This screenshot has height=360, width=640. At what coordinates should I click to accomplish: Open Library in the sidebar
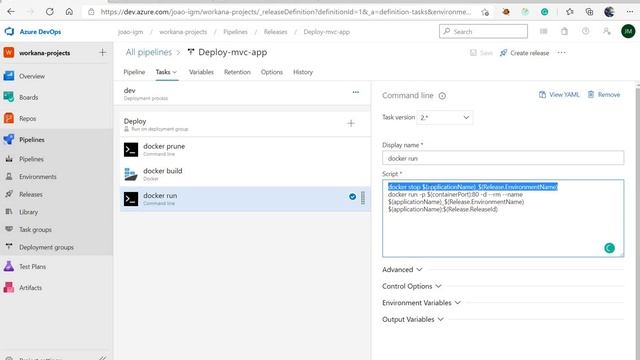28,212
